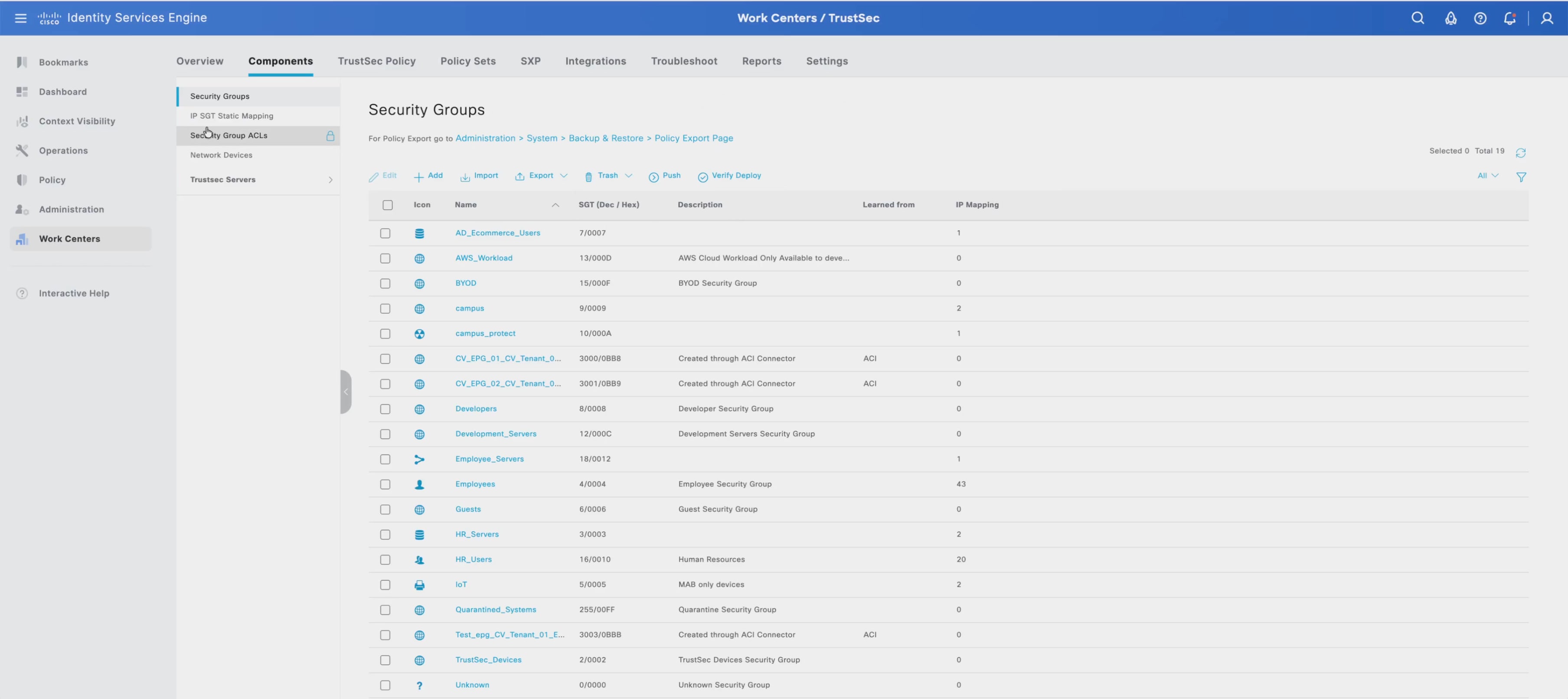Open the Policy Export Page link
This screenshot has height=699, width=1568.
pyautogui.click(x=693, y=138)
